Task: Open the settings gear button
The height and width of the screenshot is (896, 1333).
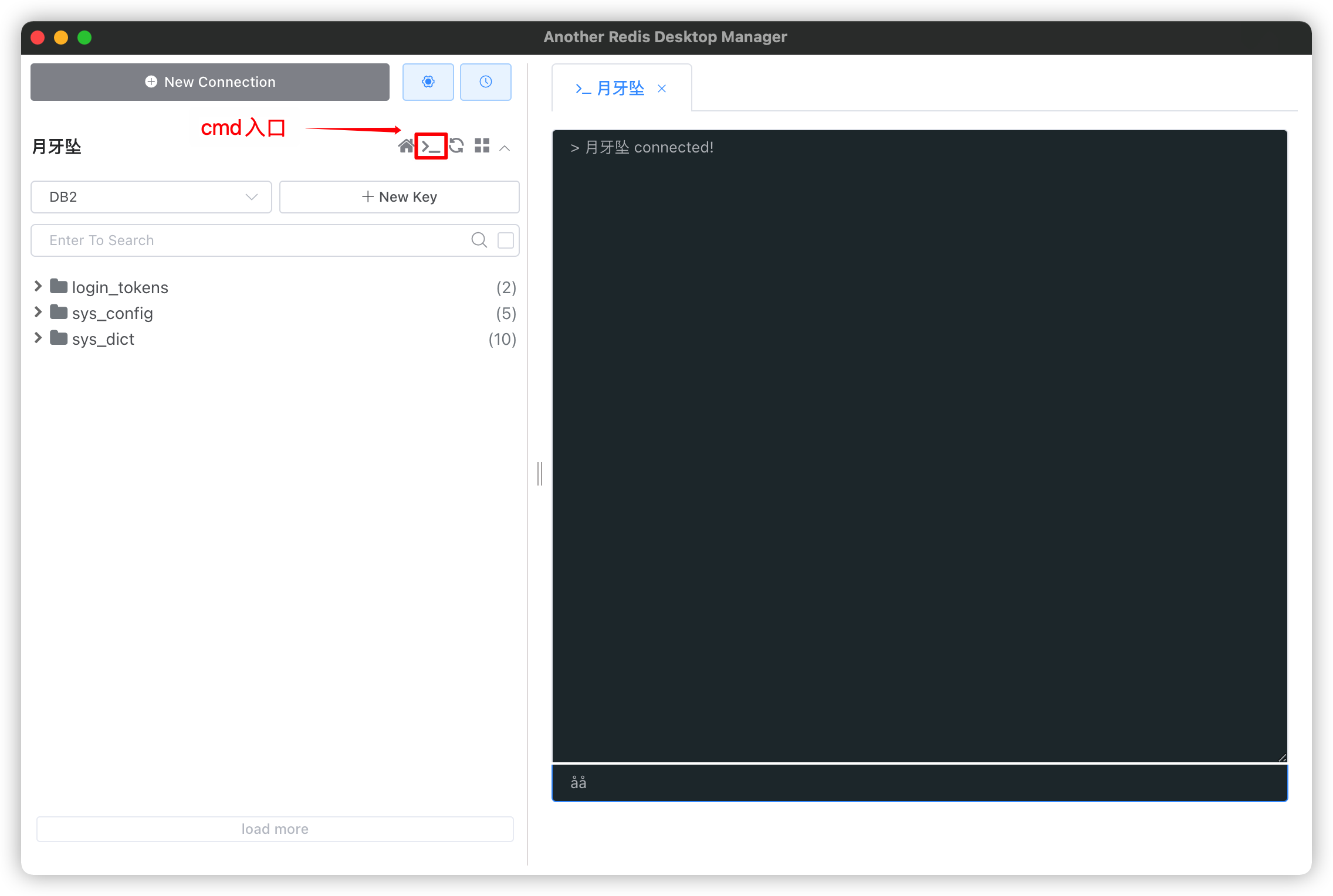Action: [x=428, y=82]
